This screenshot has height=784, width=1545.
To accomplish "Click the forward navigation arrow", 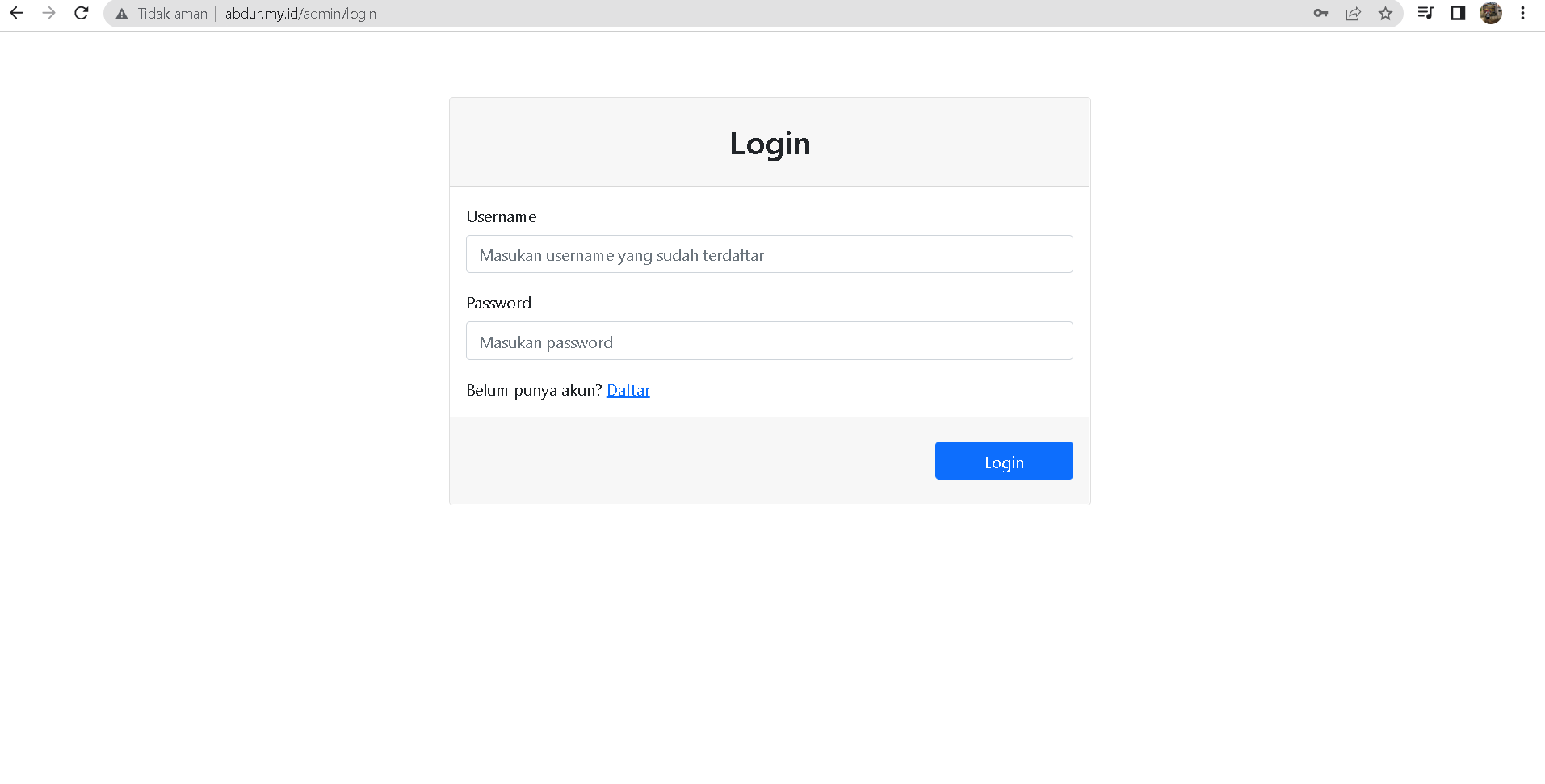I will pos(48,13).
